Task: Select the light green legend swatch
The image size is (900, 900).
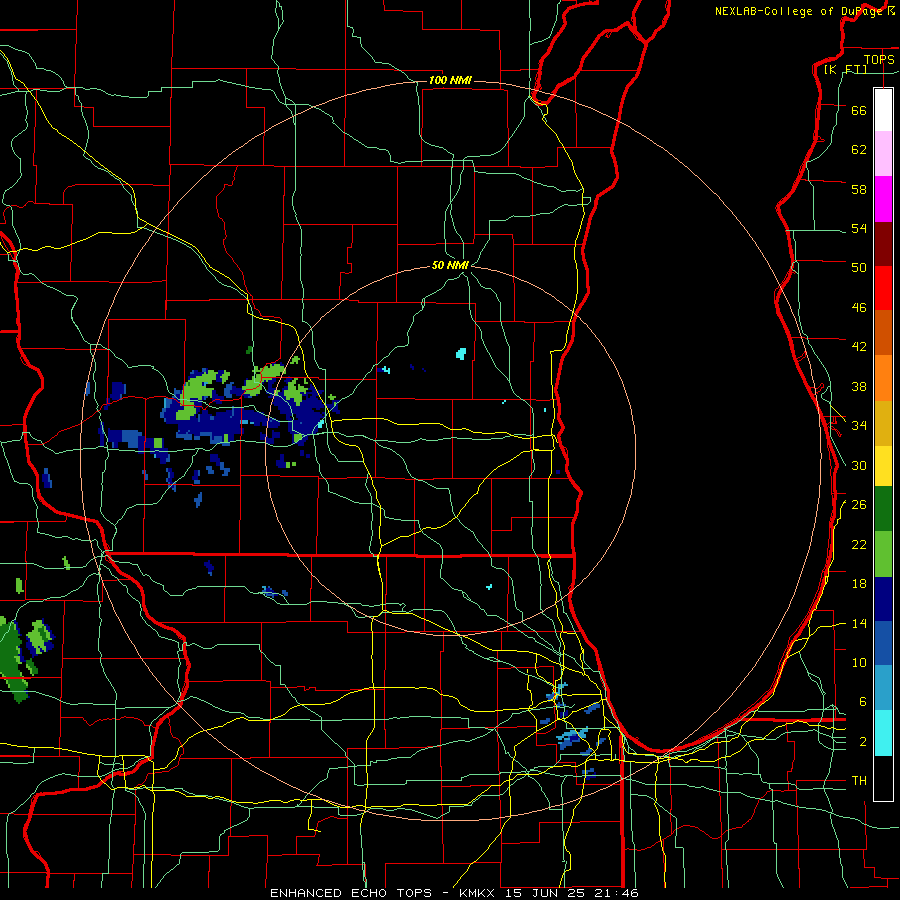Action: click(x=883, y=554)
